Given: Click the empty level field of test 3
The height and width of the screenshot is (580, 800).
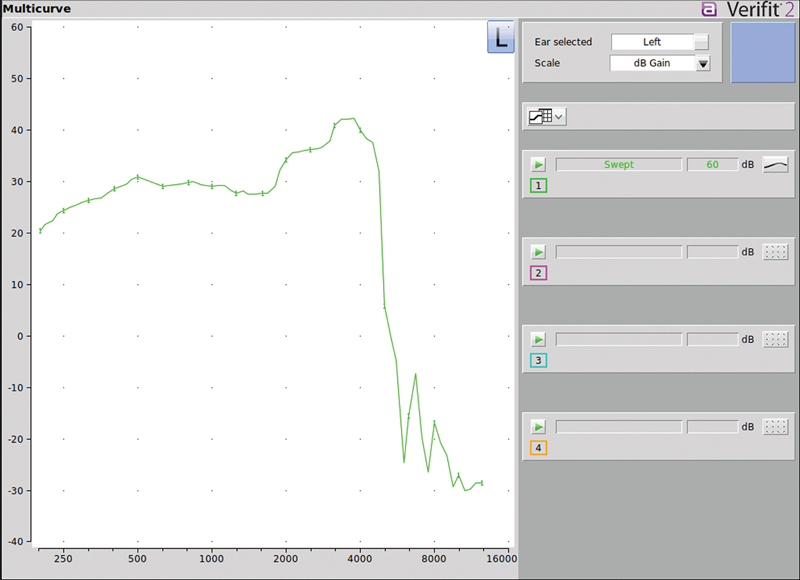Looking at the screenshot, I should point(712,339).
